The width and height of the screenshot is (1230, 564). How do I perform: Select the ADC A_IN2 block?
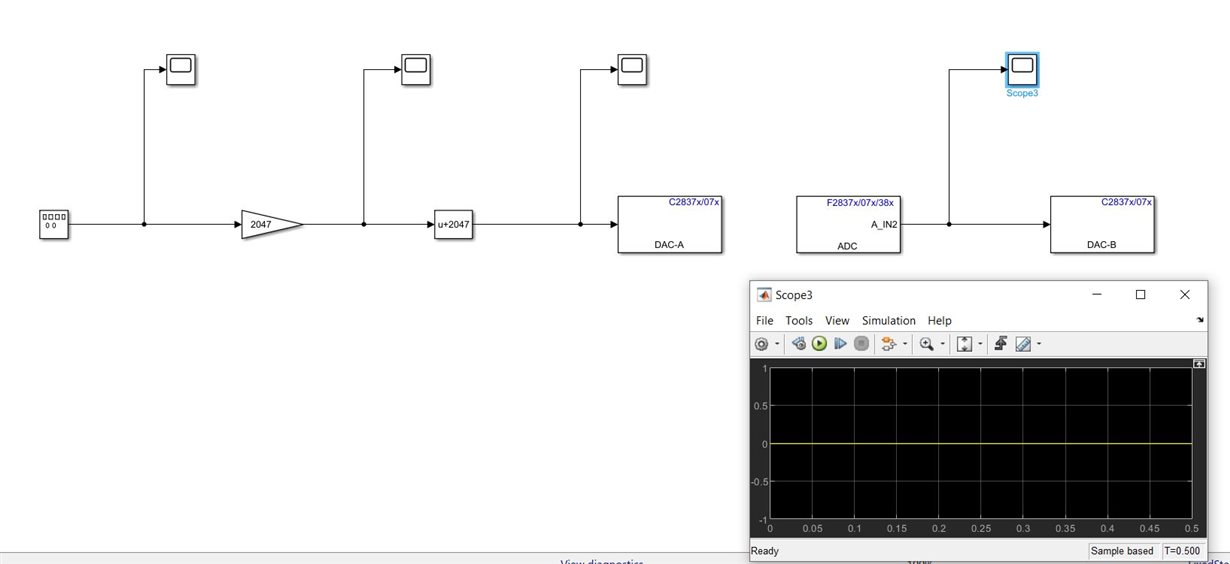click(848, 224)
